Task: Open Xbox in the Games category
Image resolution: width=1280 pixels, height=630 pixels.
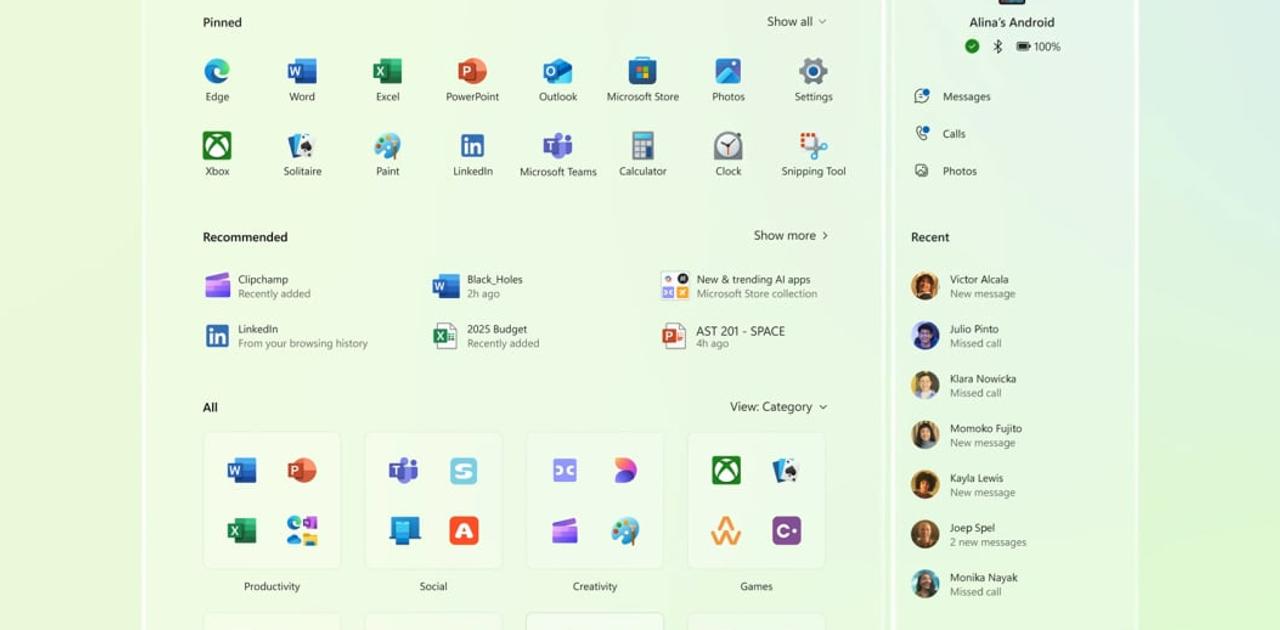Action: point(726,470)
